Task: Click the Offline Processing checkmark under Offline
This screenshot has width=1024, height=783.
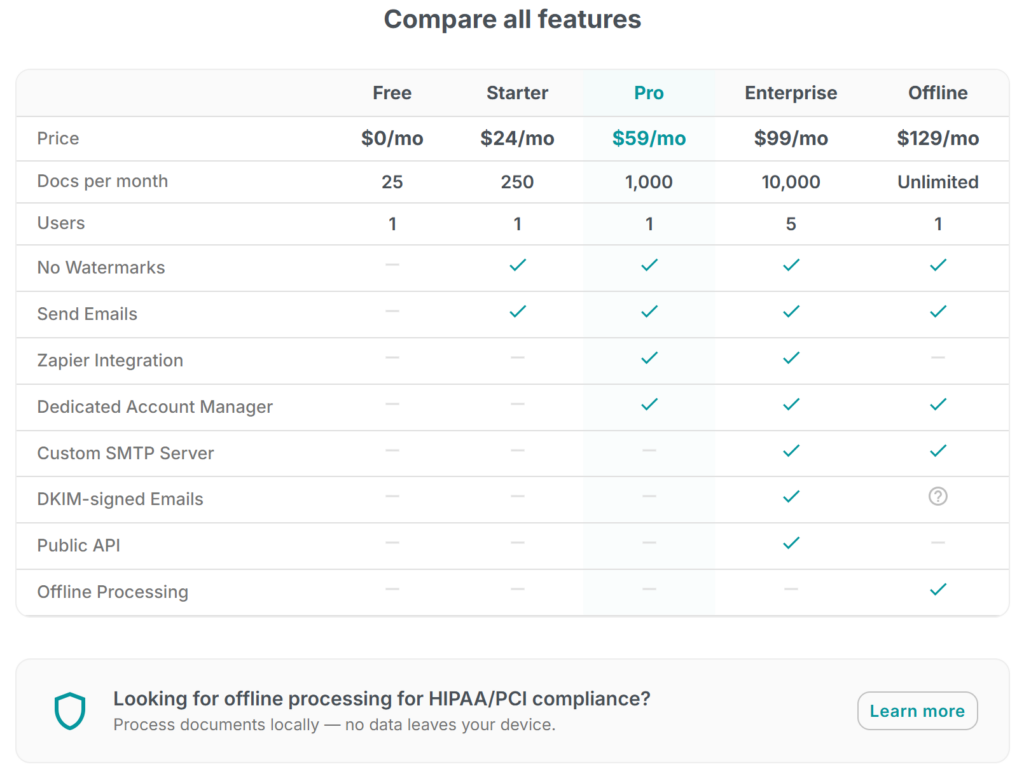Action: pyautogui.click(x=937, y=590)
